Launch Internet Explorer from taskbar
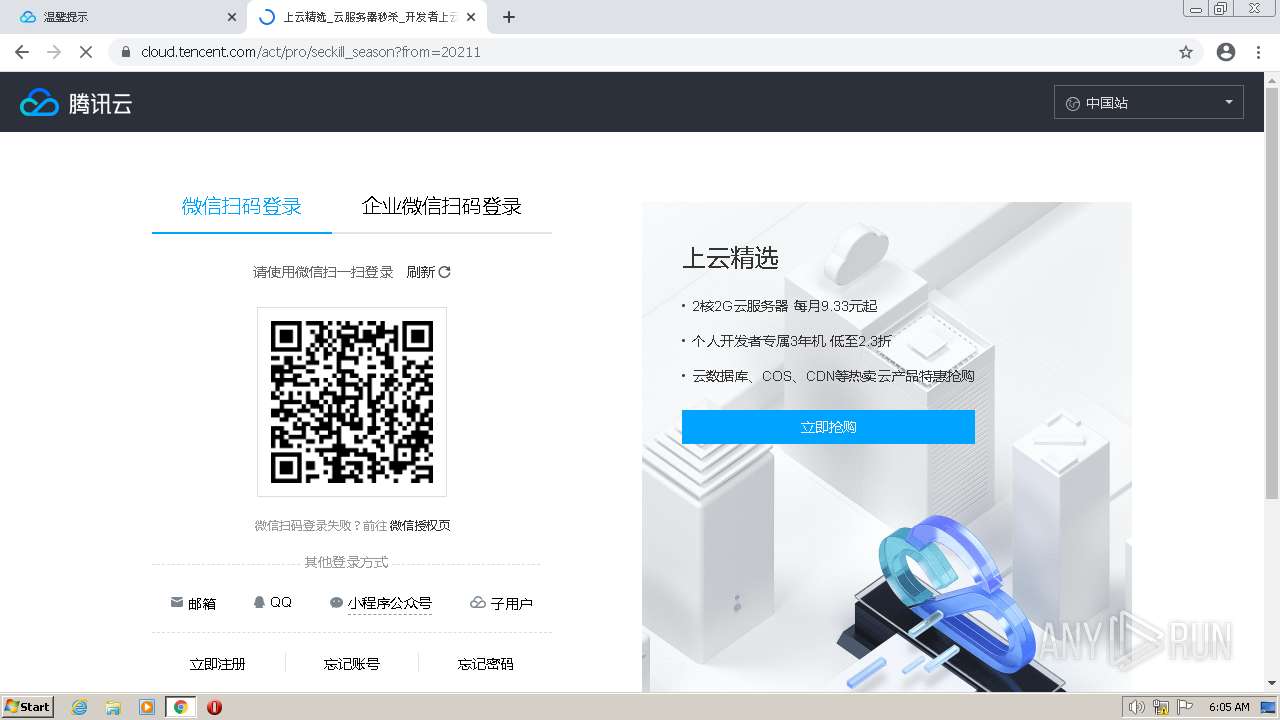 pyautogui.click(x=80, y=707)
